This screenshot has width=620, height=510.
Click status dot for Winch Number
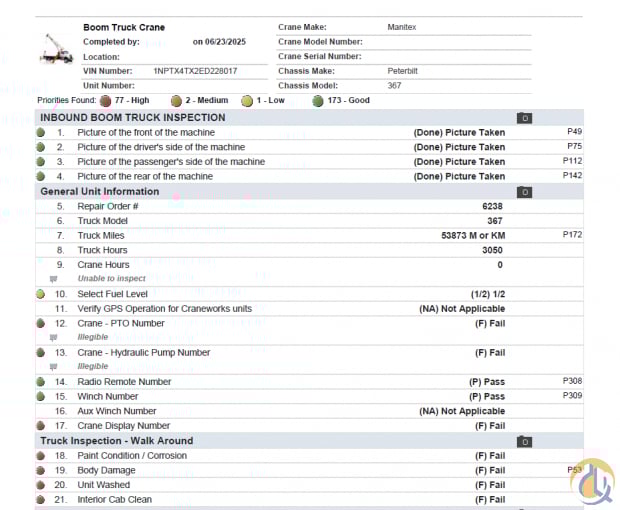(40, 397)
